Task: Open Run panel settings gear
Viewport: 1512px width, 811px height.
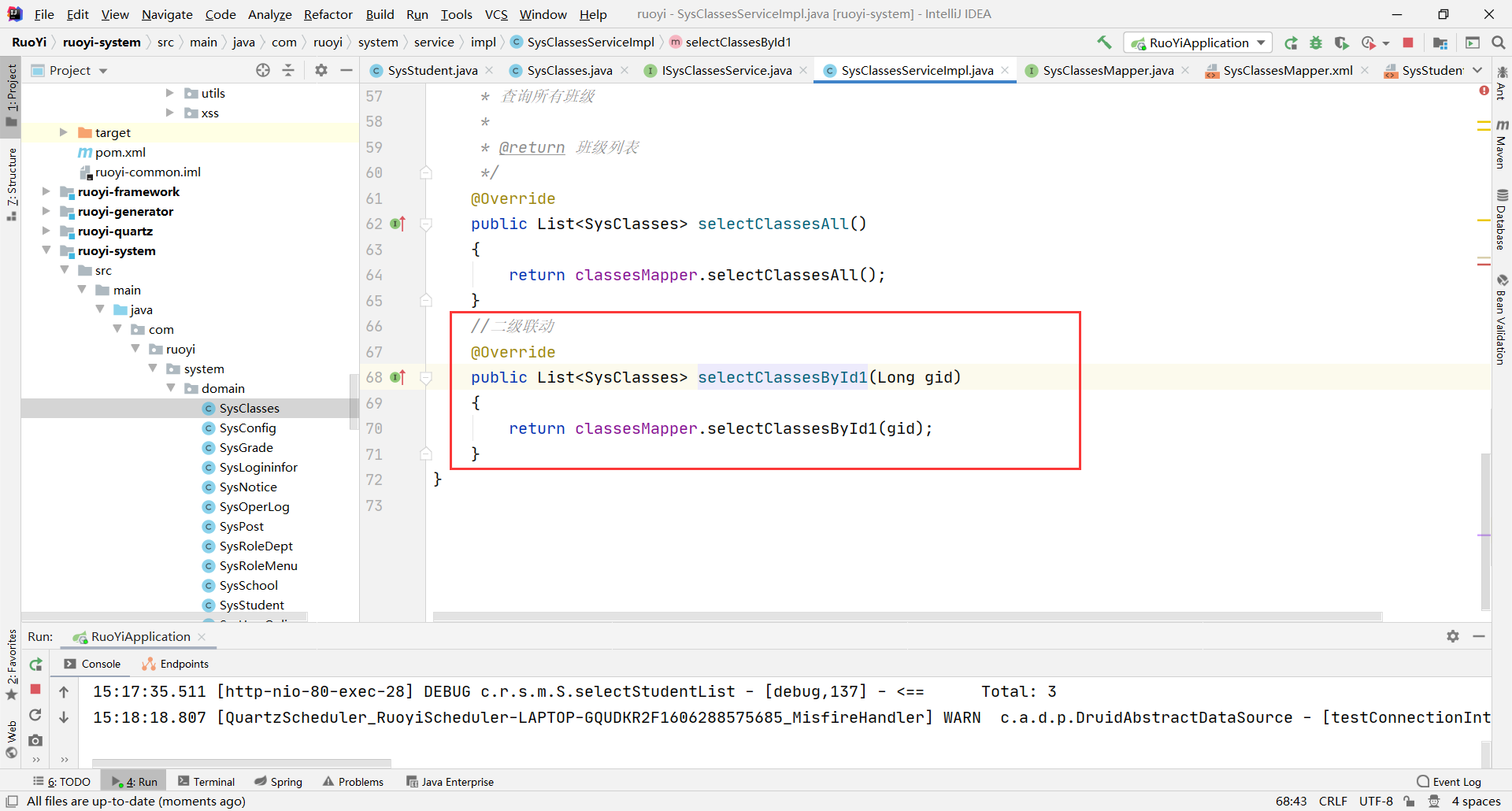Action: (1453, 636)
